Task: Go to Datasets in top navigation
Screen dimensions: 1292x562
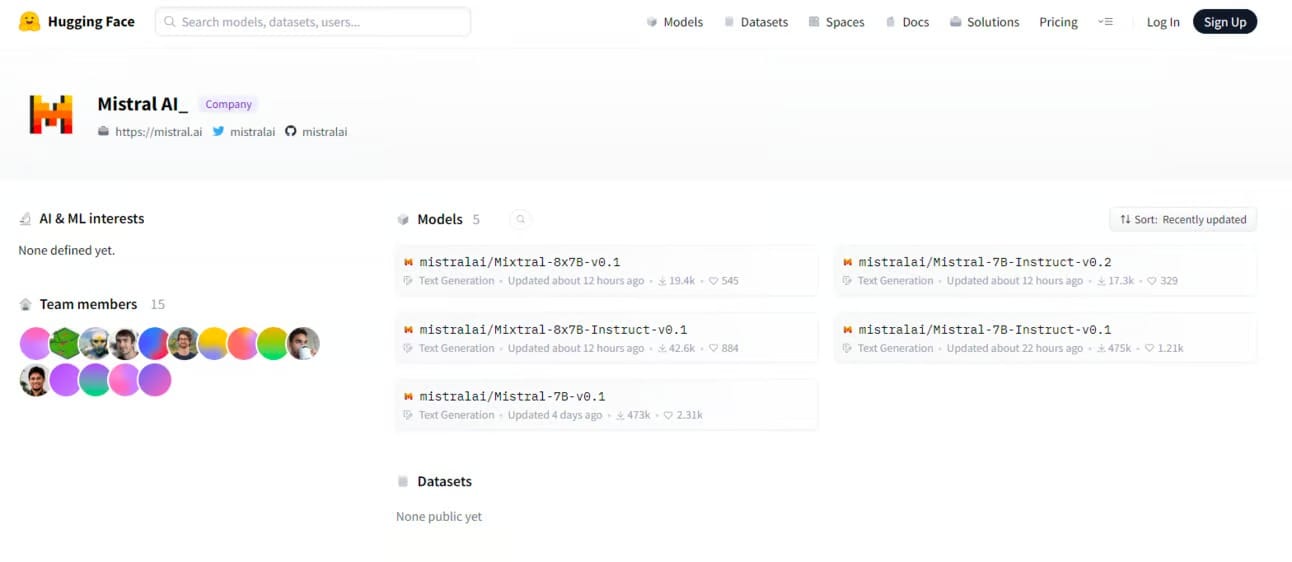Action: click(x=755, y=22)
